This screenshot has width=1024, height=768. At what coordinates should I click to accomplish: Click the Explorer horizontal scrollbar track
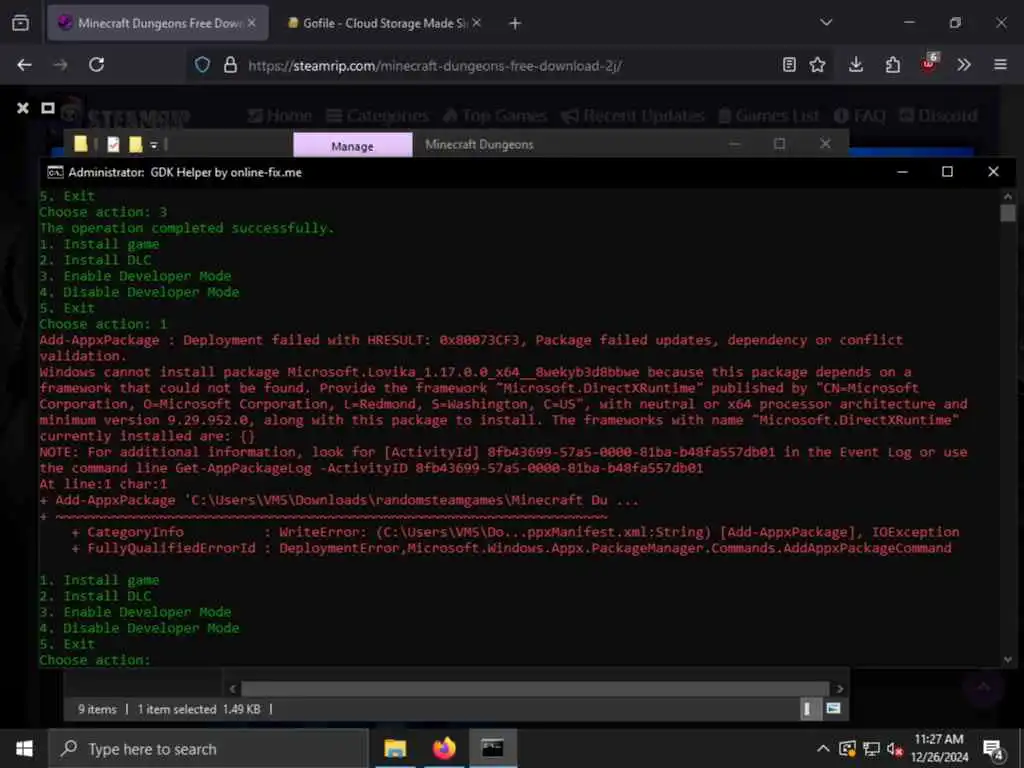click(536, 688)
